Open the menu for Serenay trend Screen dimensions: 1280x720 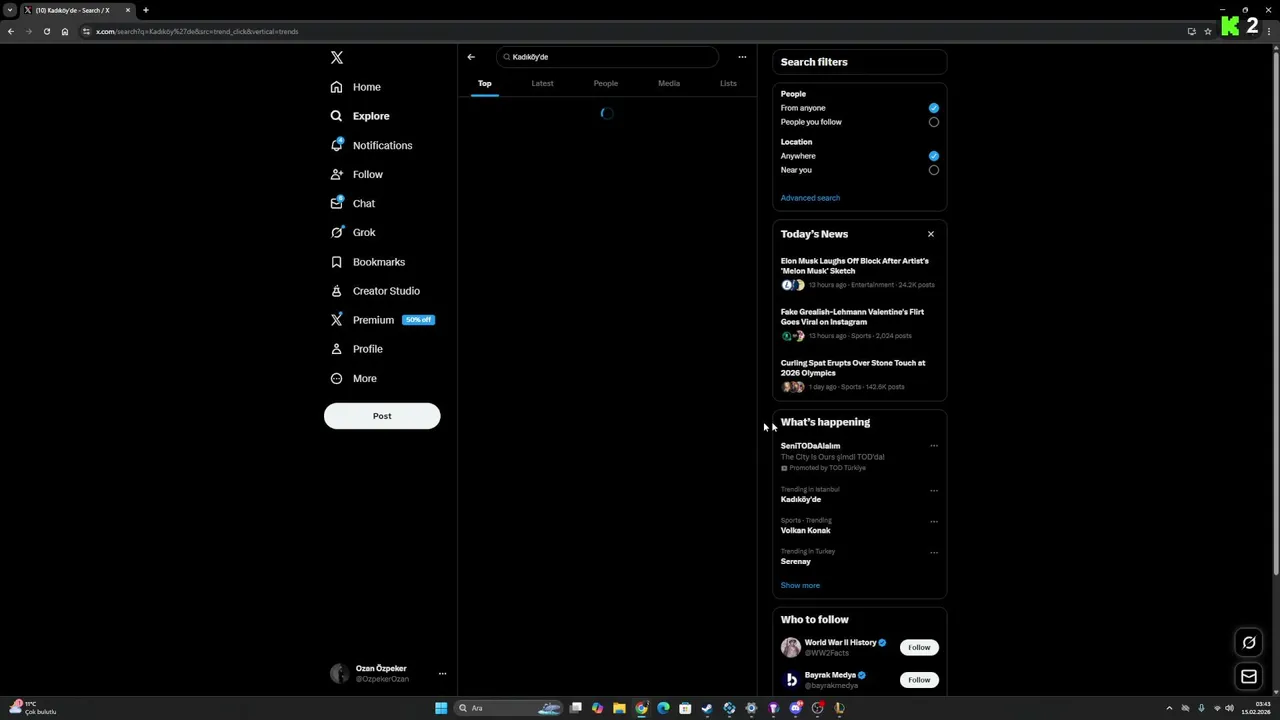pos(934,552)
